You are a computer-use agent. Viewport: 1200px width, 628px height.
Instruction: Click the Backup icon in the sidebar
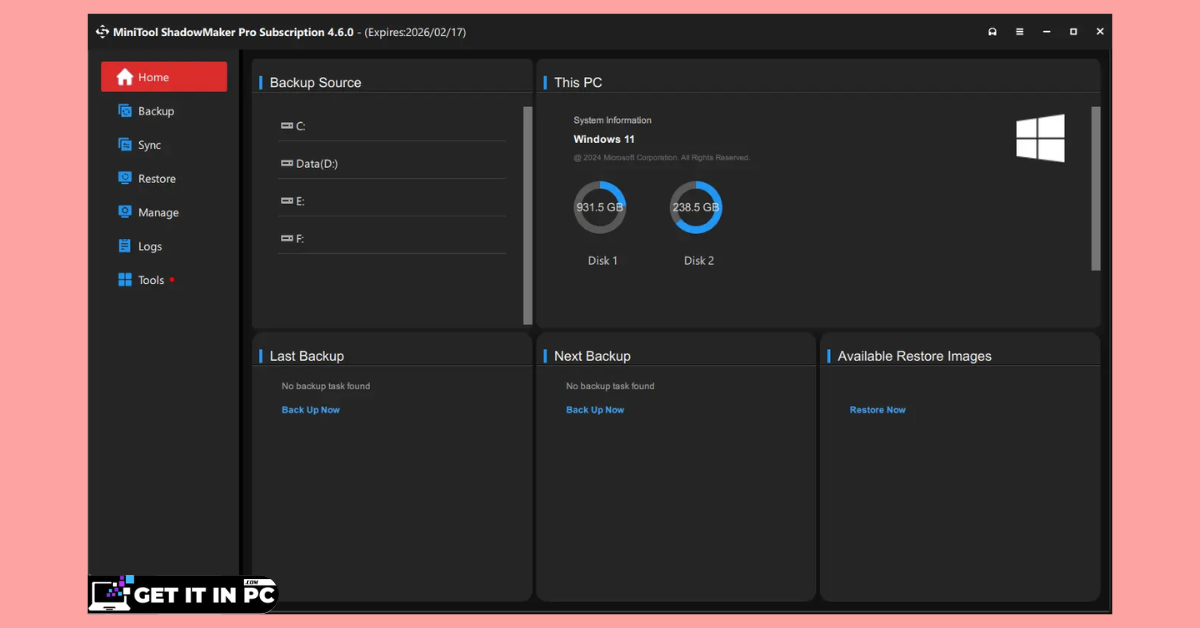125,111
